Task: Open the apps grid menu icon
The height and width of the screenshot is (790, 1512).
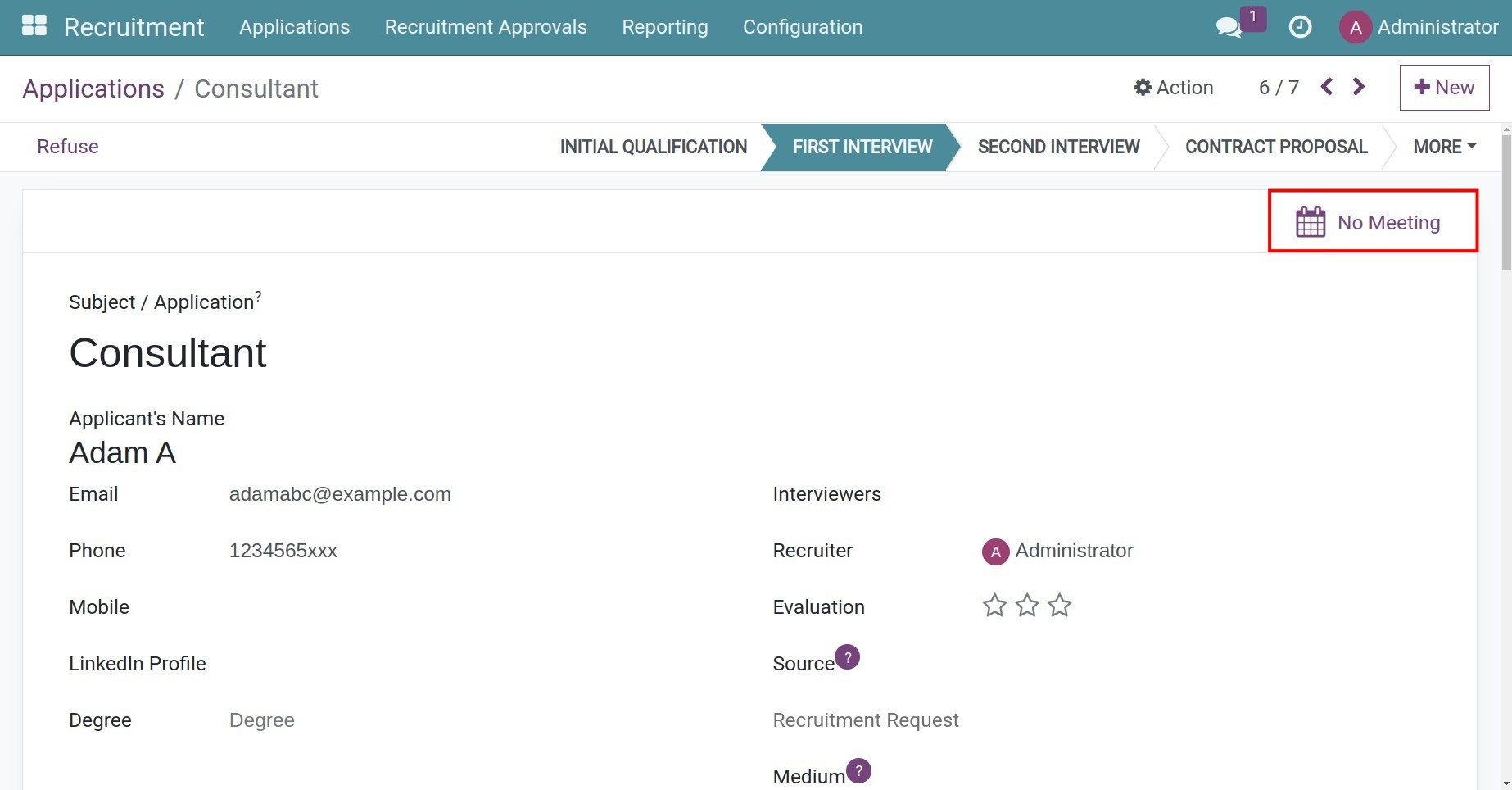Action: coord(34,25)
